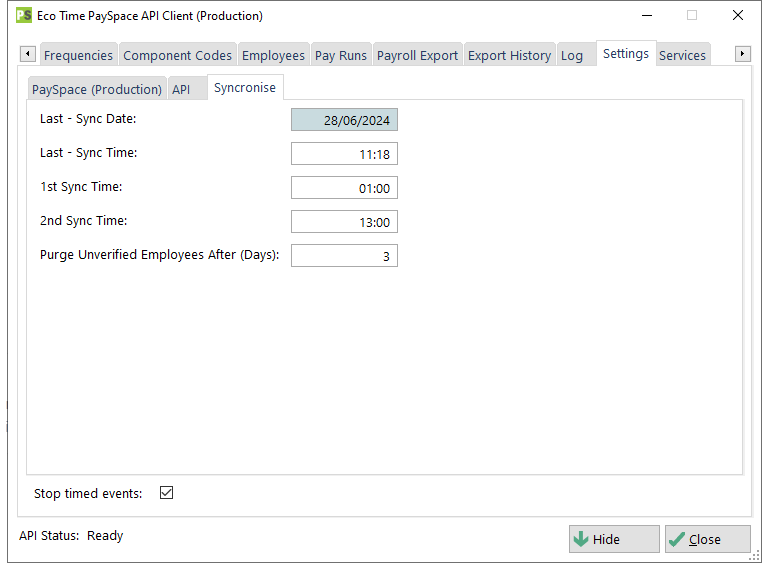
Task: Go to the Pay Runs tab
Action: pyautogui.click(x=341, y=55)
